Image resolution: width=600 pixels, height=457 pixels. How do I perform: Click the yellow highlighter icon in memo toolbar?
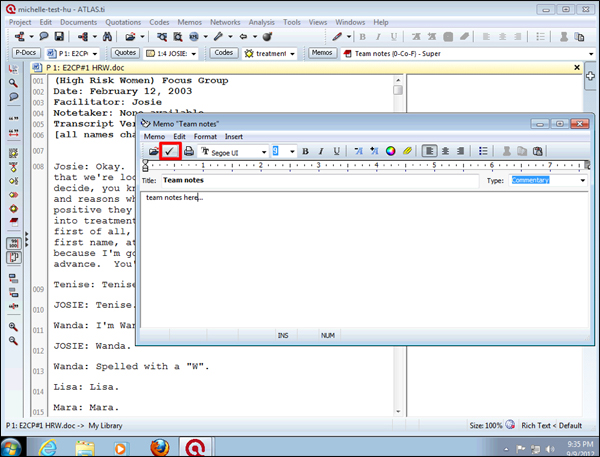[407, 151]
